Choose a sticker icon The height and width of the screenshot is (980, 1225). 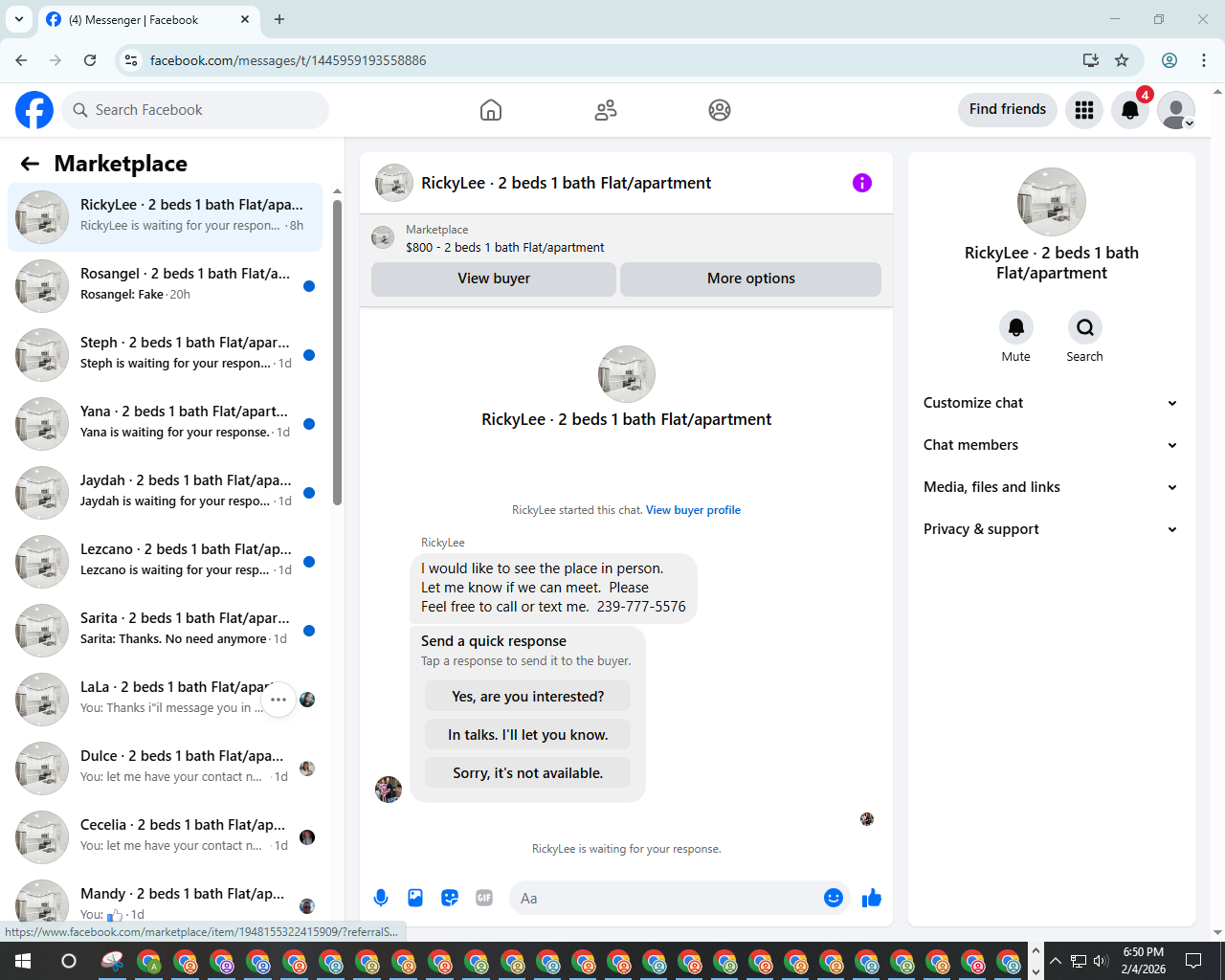coord(450,898)
